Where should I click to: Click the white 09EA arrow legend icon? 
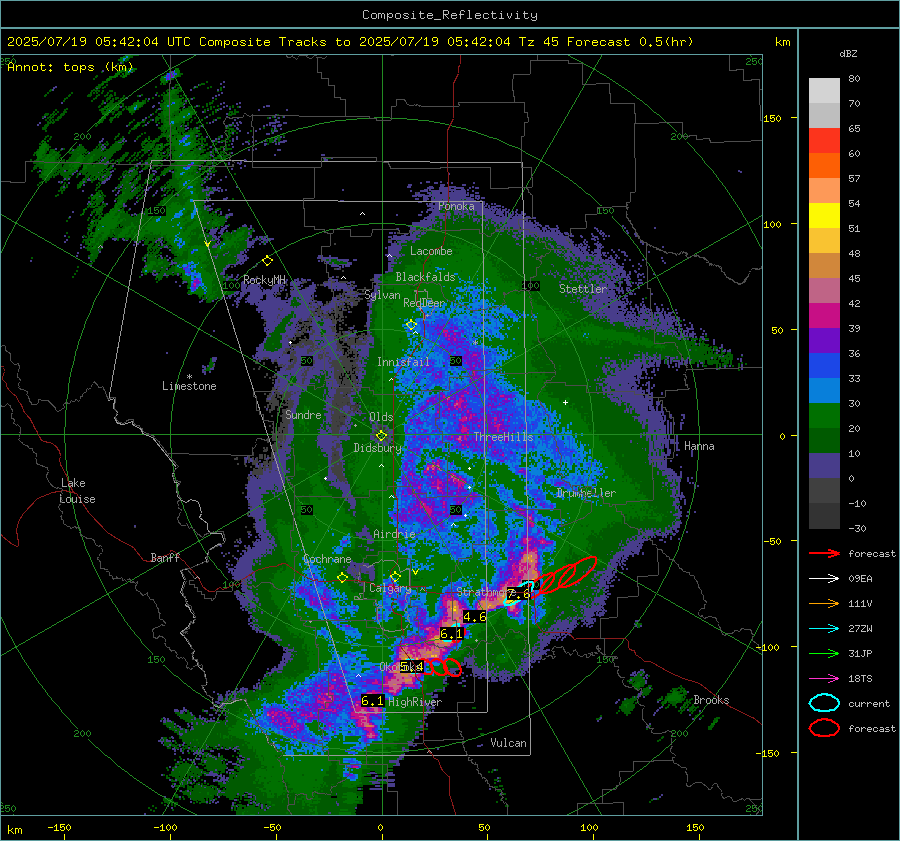[824, 579]
